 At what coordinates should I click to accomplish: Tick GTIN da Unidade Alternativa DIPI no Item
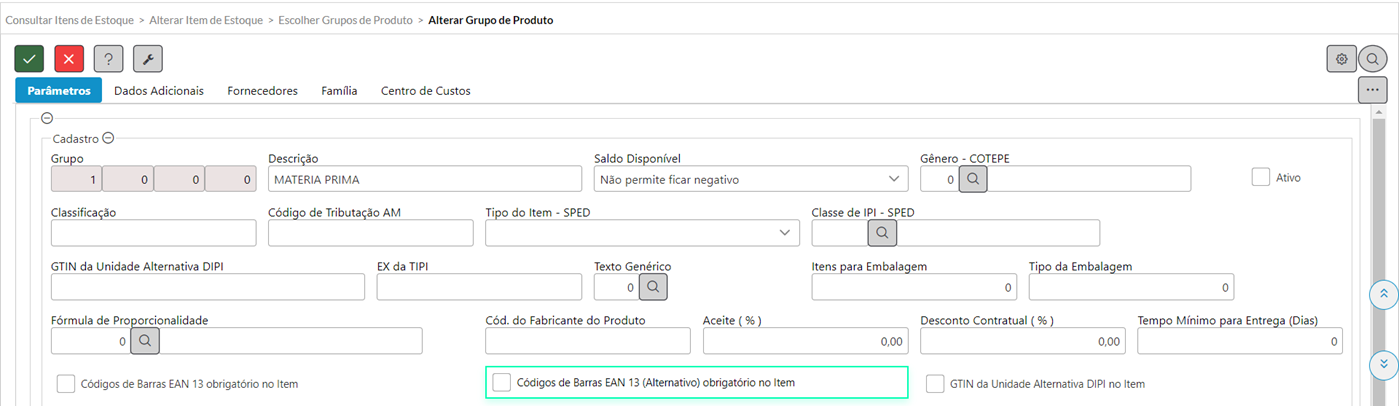(935, 383)
